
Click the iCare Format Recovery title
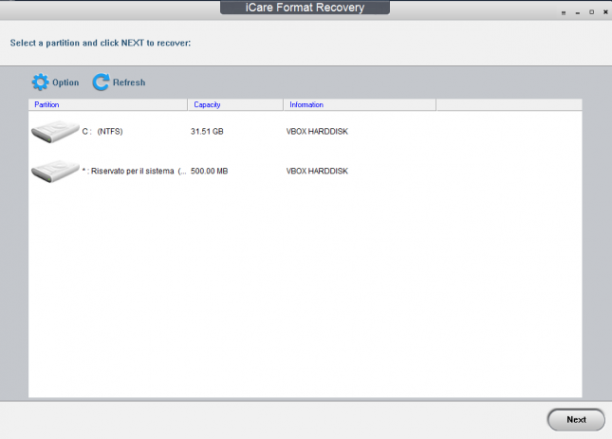click(x=305, y=7)
